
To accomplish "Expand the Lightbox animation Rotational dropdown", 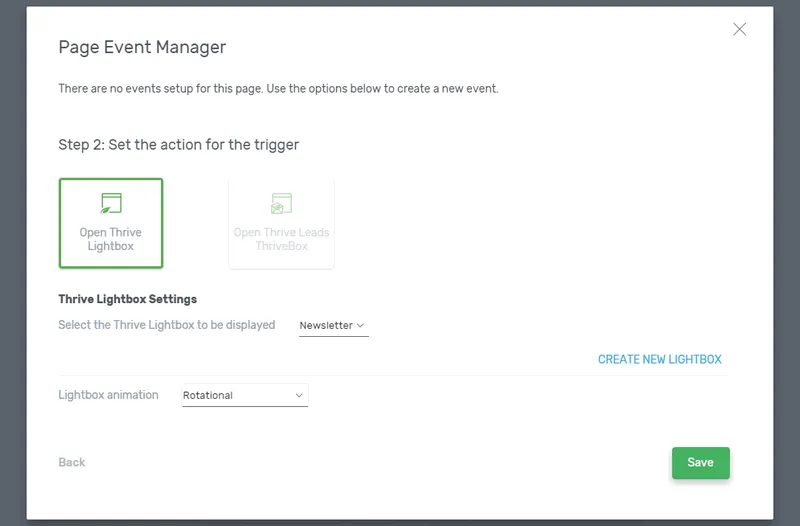I will (245, 395).
